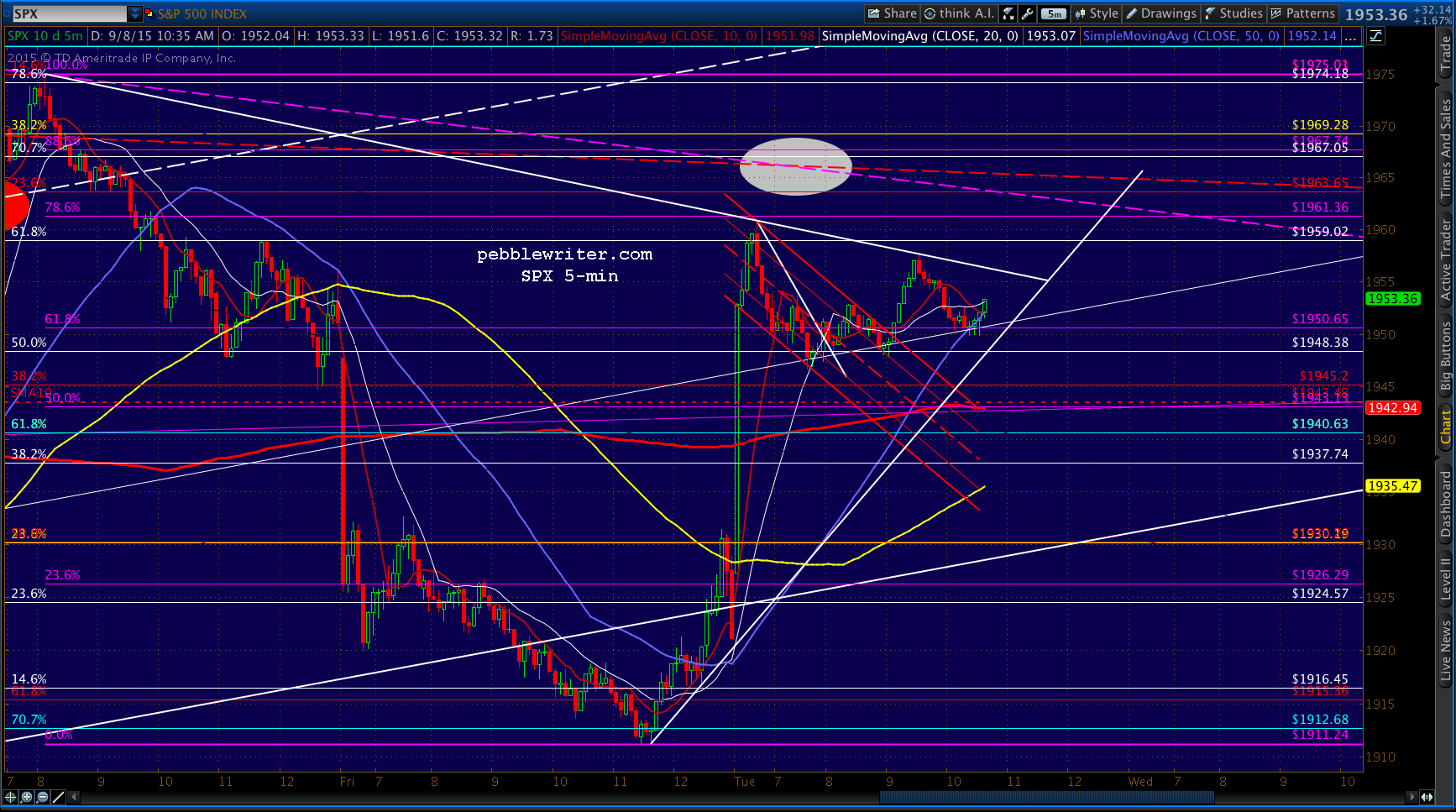This screenshot has width=1456, height=812.
Task: Click the $1948.38 Fibonacci level label
Action: (1320, 343)
